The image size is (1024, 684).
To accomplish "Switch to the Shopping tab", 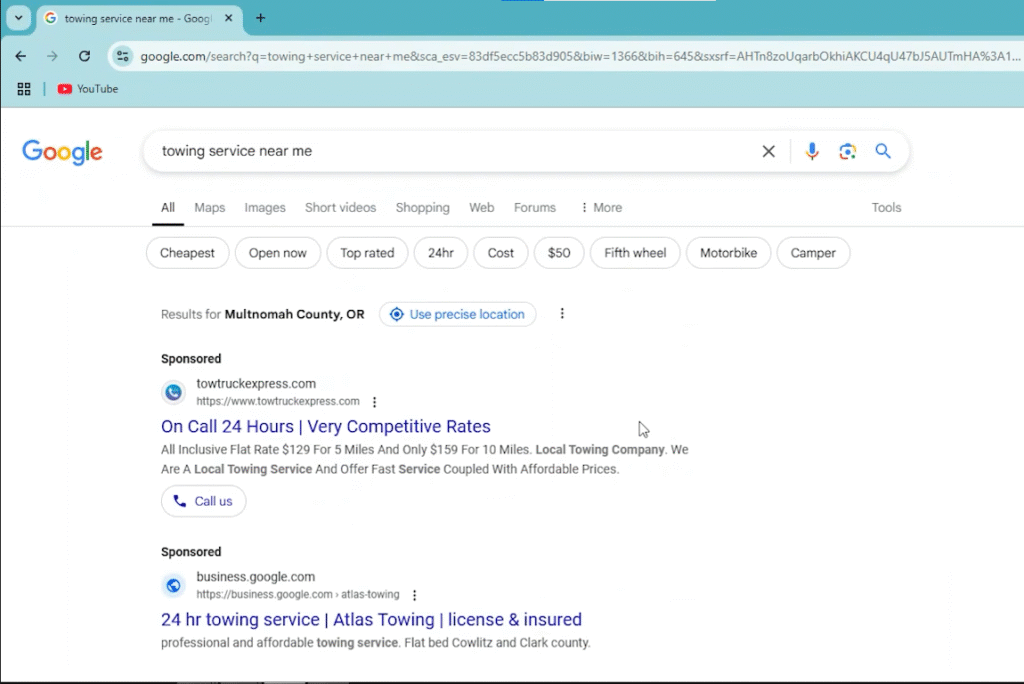I will coord(423,208).
